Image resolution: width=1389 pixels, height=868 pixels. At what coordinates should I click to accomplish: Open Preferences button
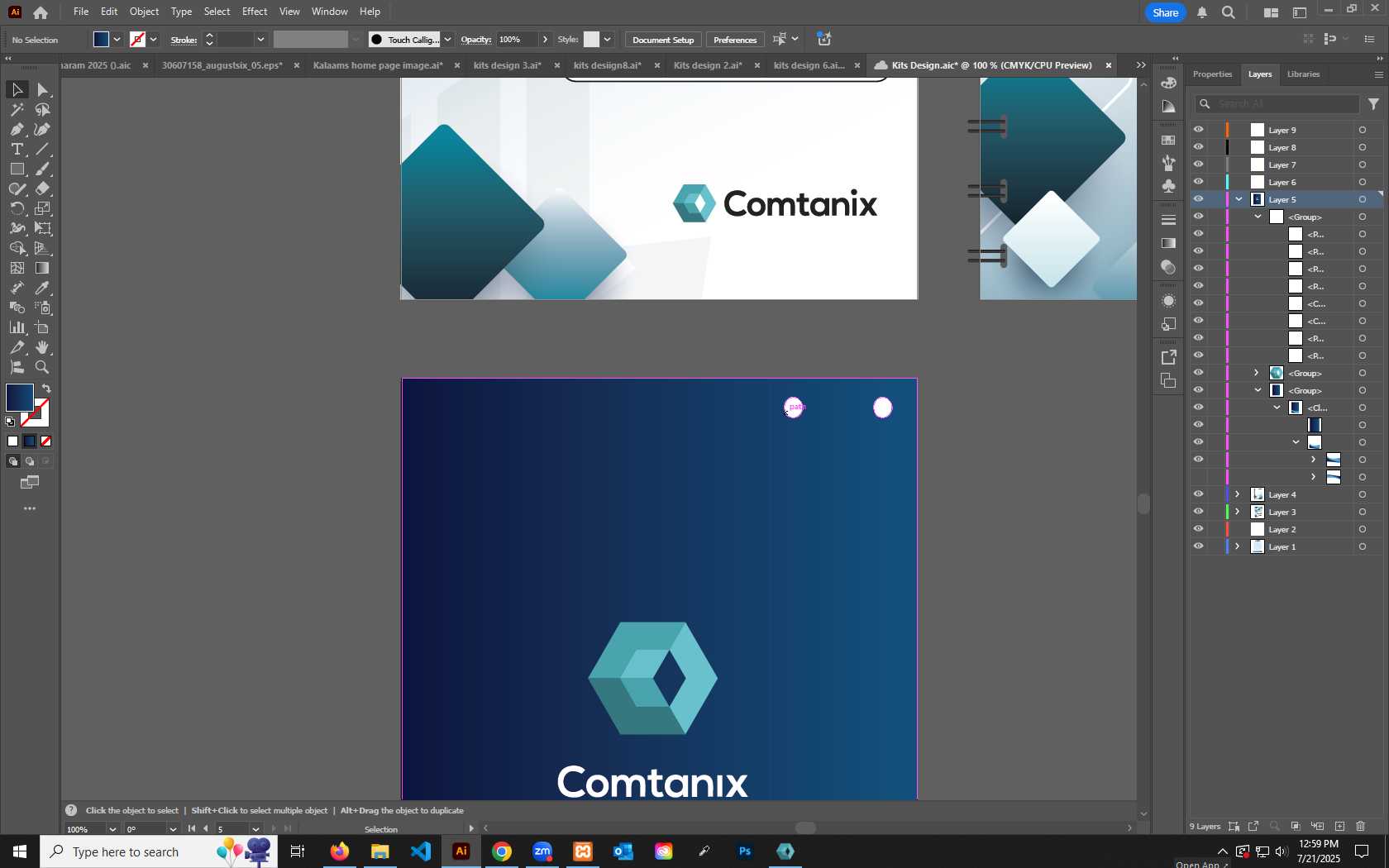[735, 40]
